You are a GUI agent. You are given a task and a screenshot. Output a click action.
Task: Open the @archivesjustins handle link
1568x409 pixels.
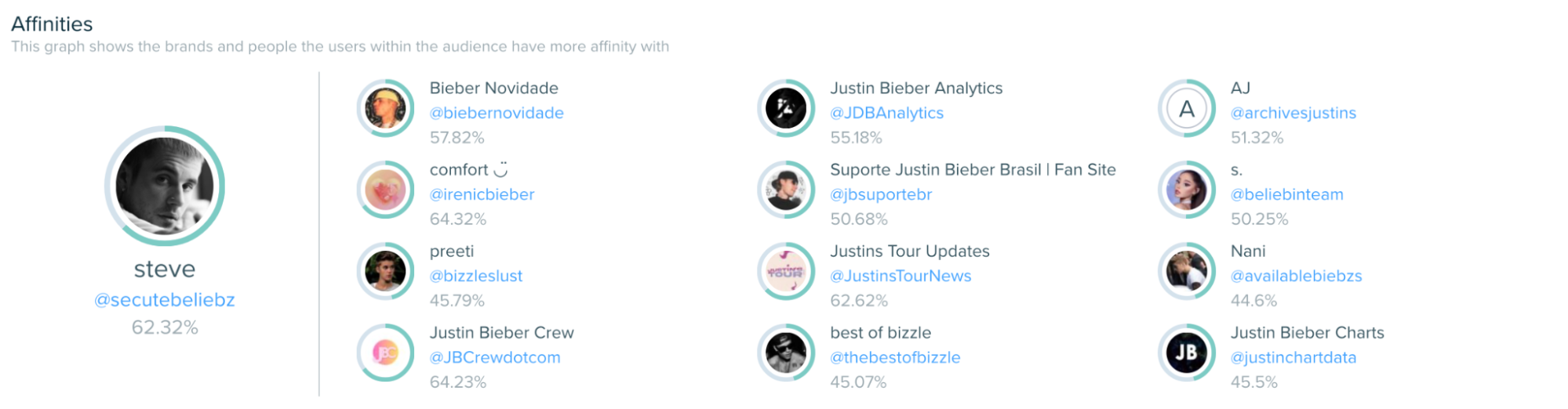[1293, 113]
